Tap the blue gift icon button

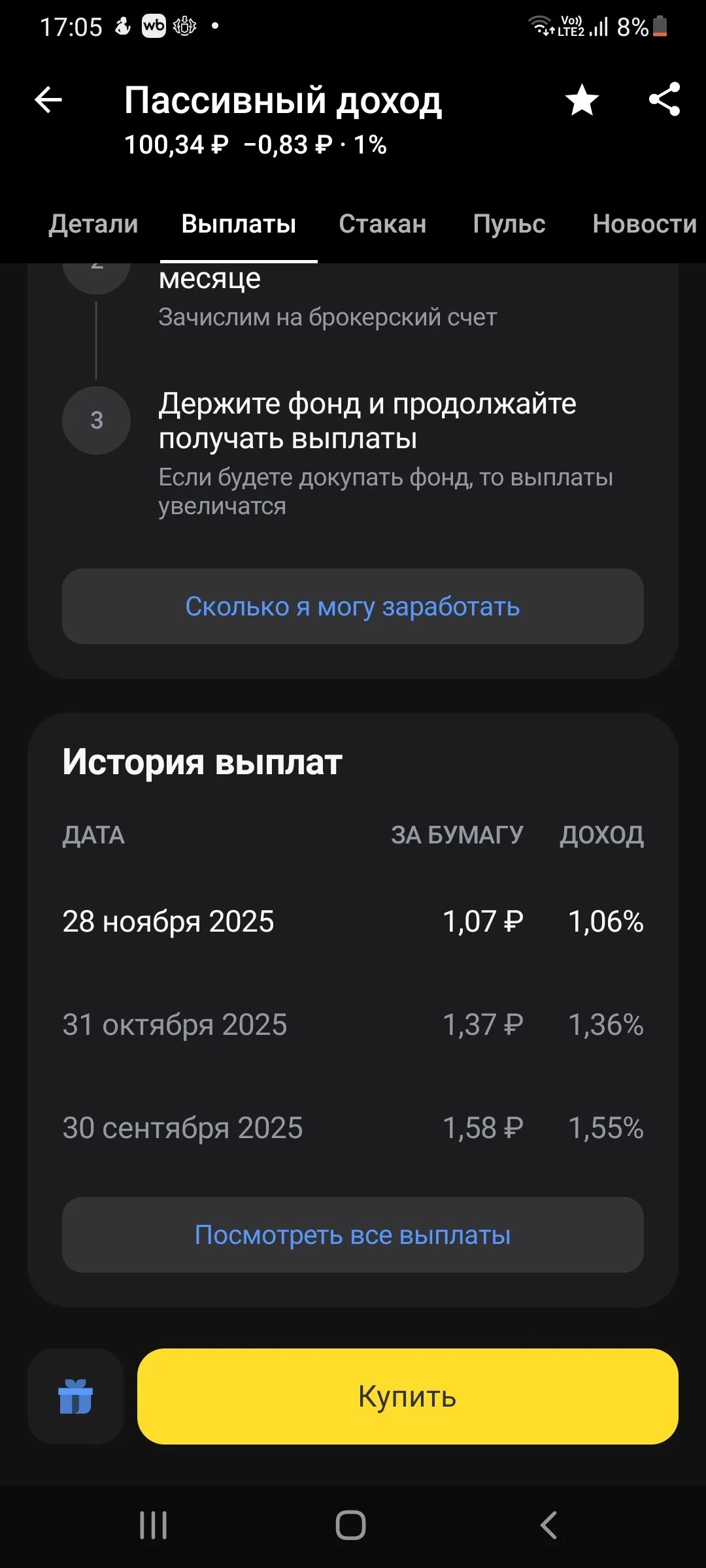pos(76,1396)
